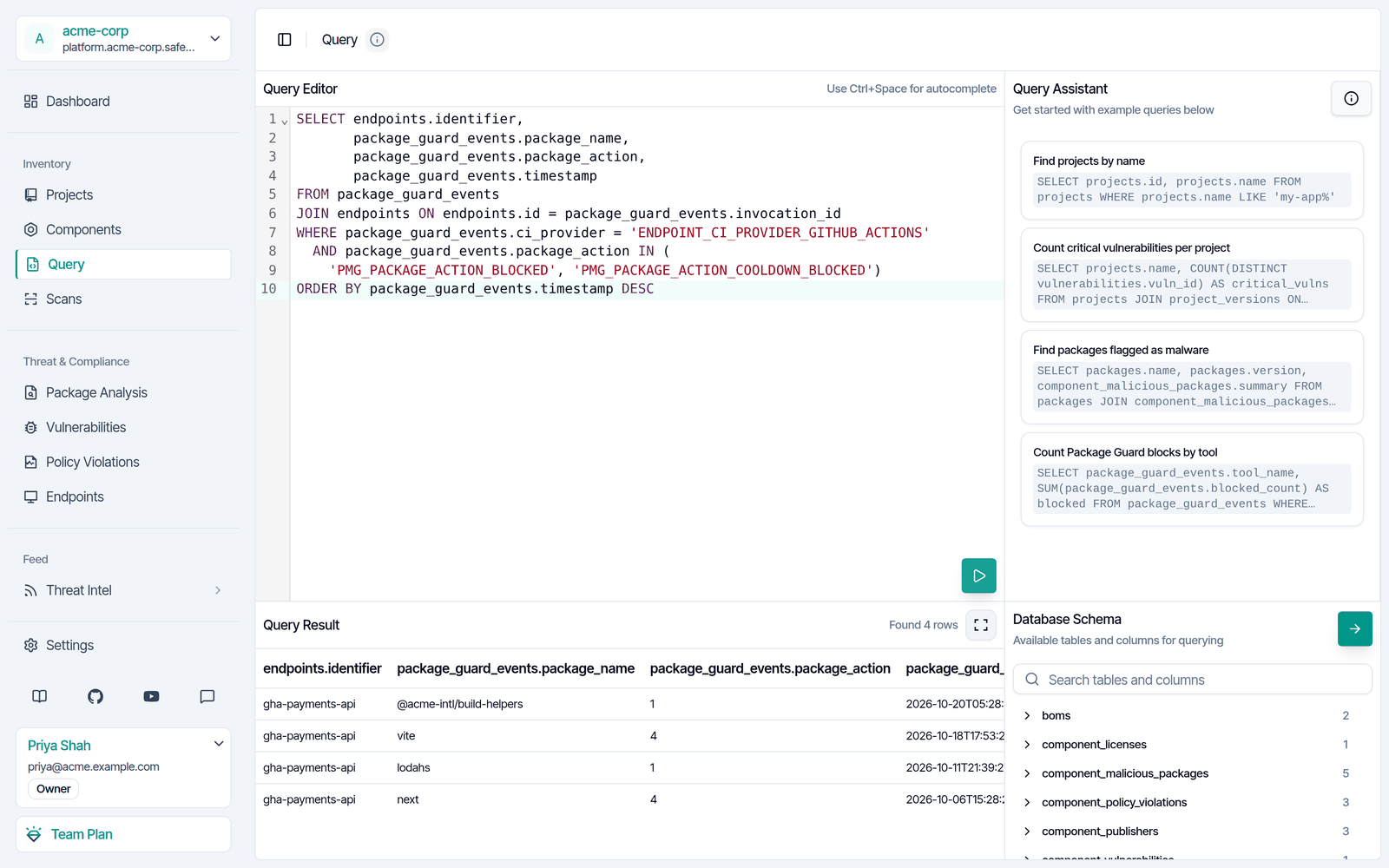Use the Find projects by name example
Screen dimensions: 1389x868
point(1192,181)
